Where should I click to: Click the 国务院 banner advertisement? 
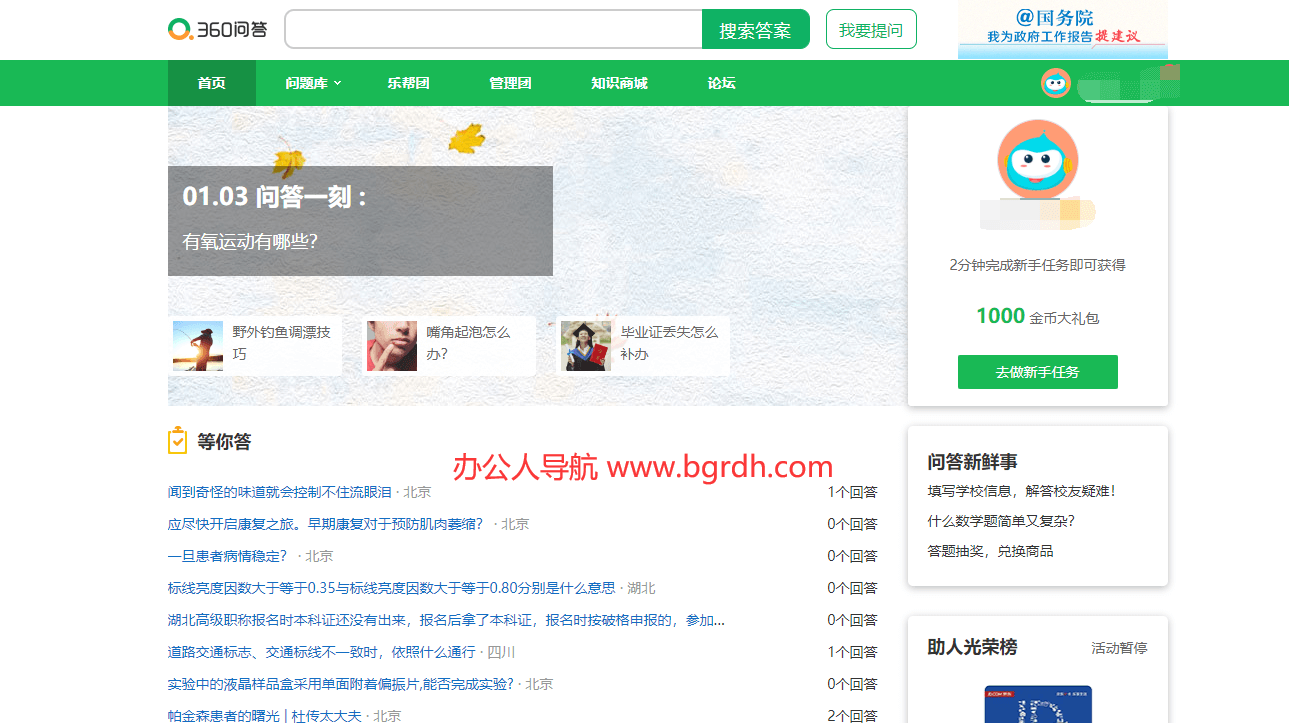(1062, 29)
